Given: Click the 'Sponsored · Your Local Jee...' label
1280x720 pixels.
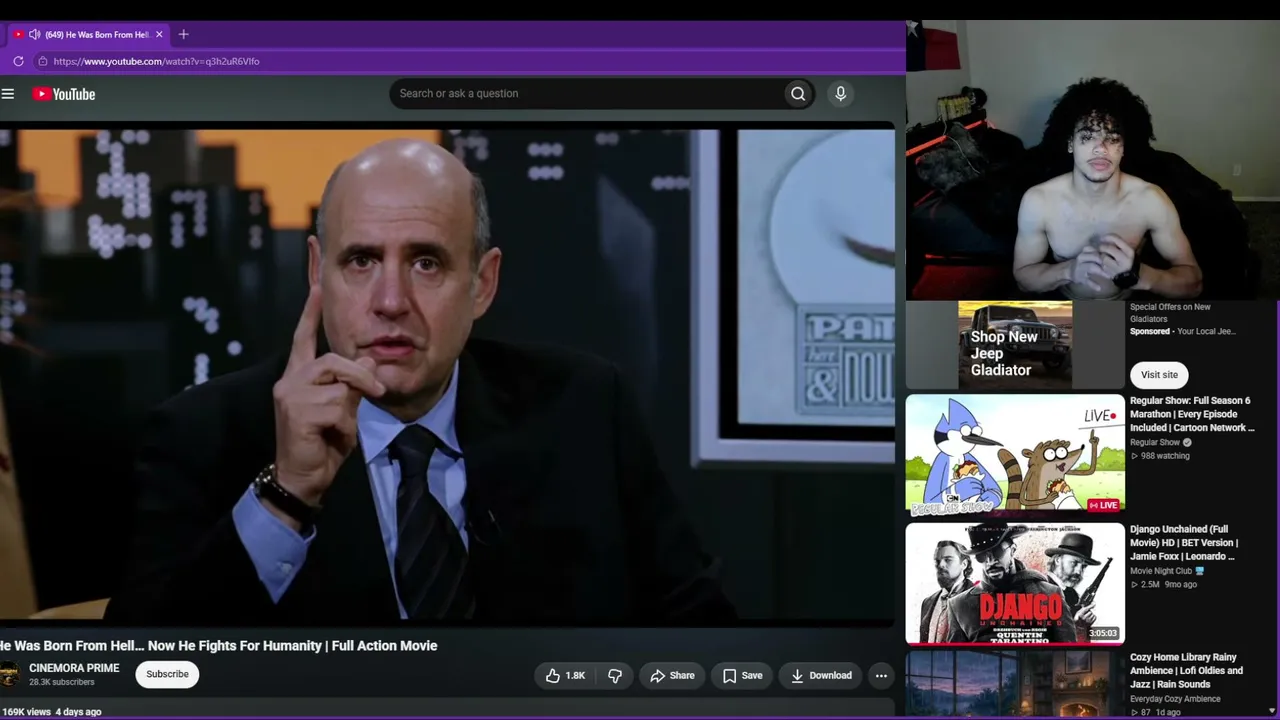Looking at the screenshot, I should pyautogui.click(x=1183, y=331).
